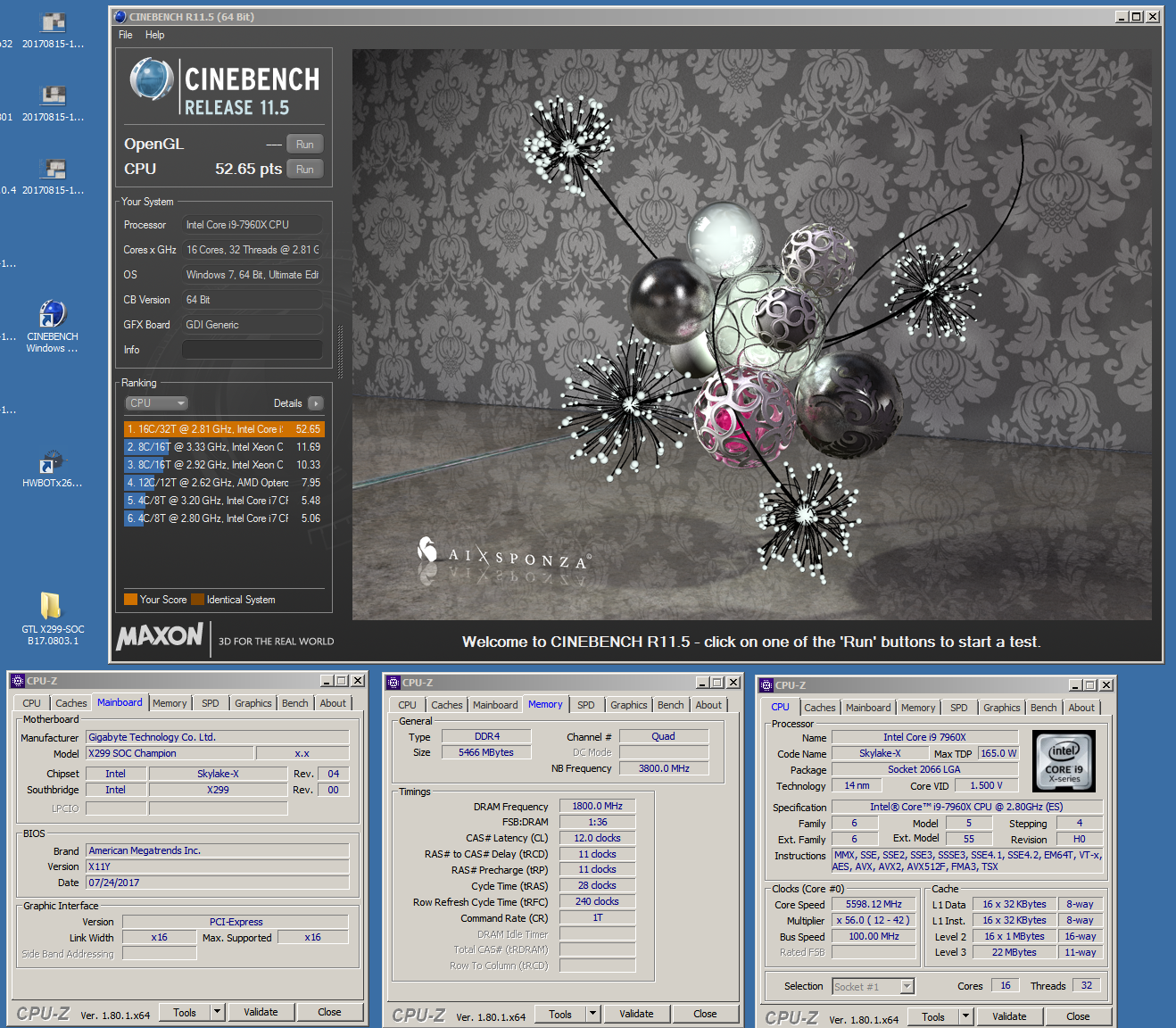Click Validate in Mainboard CPU-Z window
1176x1028 pixels.
point(261,1012)
